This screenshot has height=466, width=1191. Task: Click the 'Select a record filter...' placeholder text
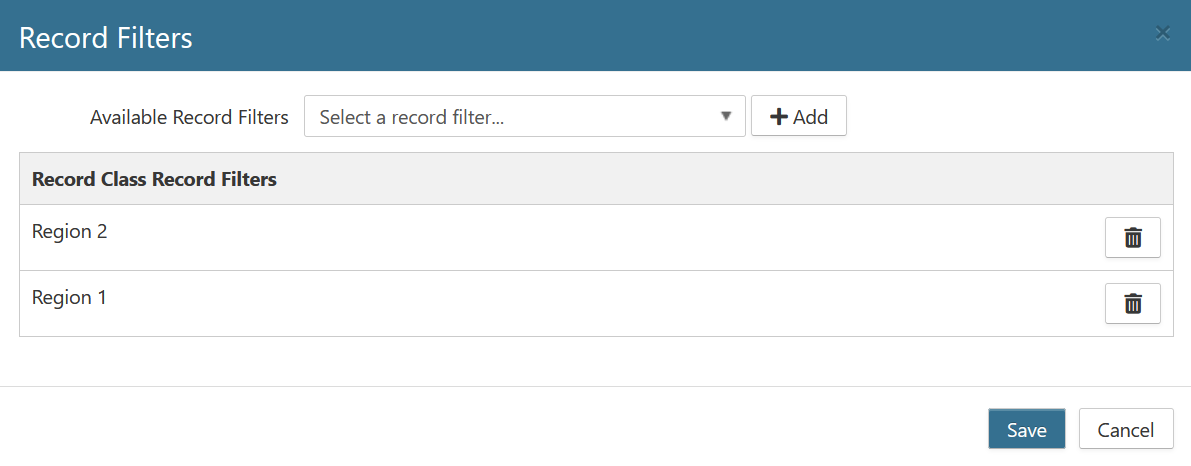(411, 117)
